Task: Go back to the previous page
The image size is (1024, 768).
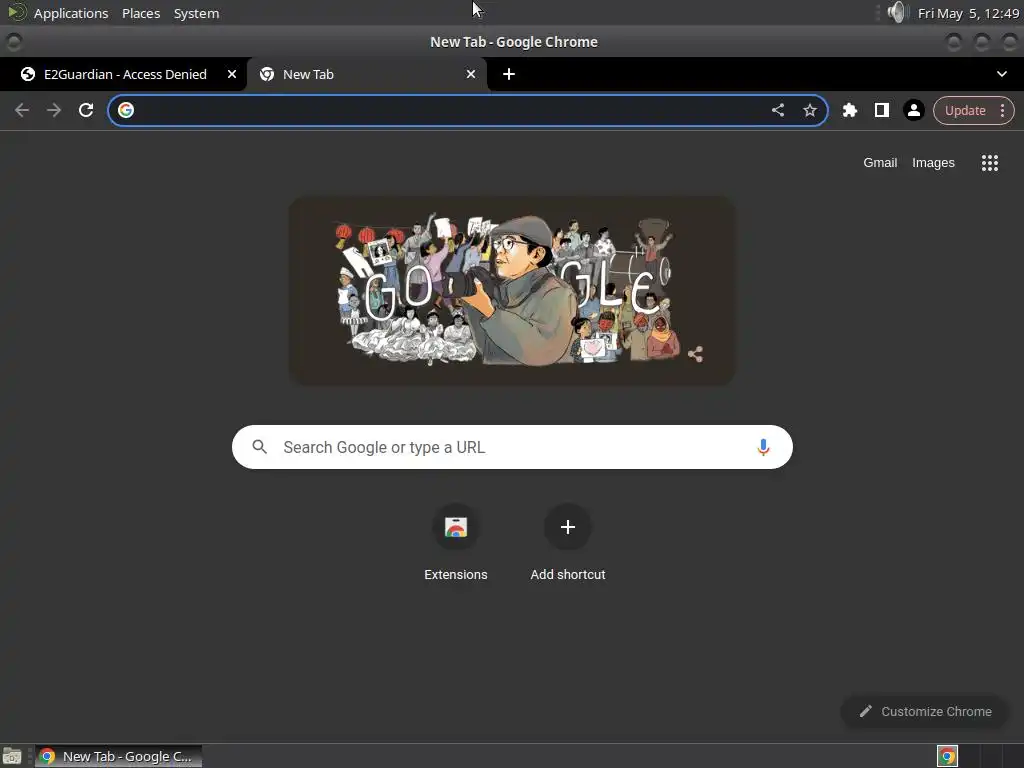Action: 22,110
